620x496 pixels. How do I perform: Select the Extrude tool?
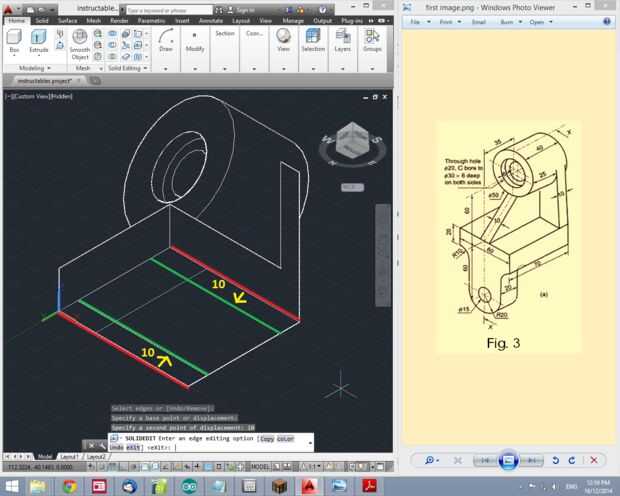[38, 42]
